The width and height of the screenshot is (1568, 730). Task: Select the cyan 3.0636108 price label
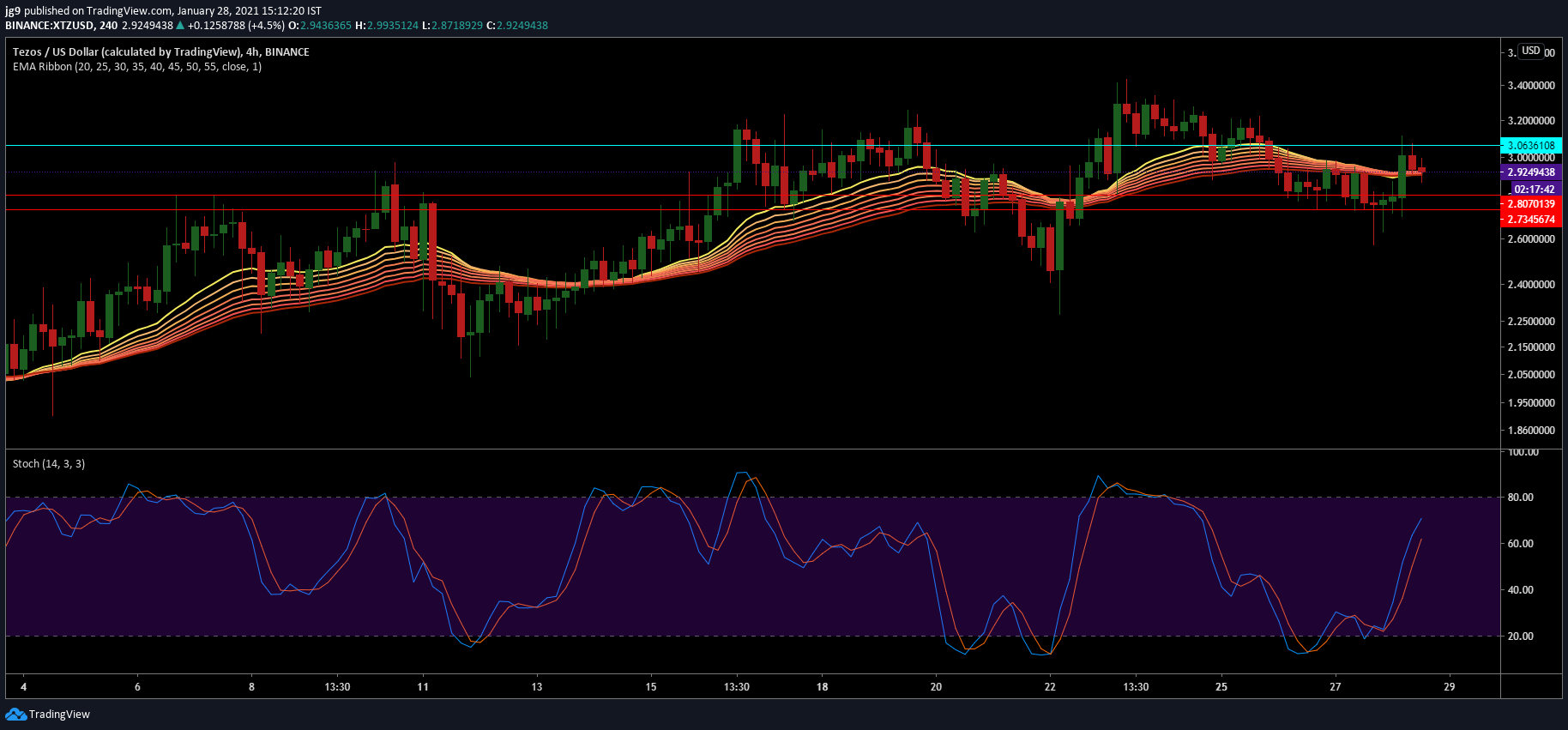[x=1531, y=146]
